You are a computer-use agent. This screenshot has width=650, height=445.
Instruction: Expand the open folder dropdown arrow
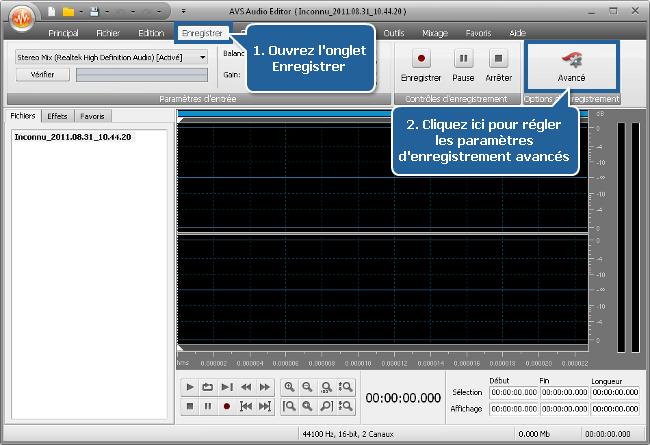(x=80, y=11)
